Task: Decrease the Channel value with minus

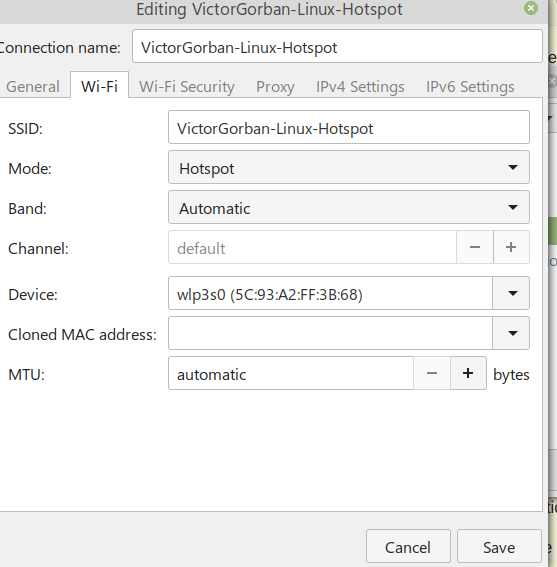Action: [x=475, y=247]
